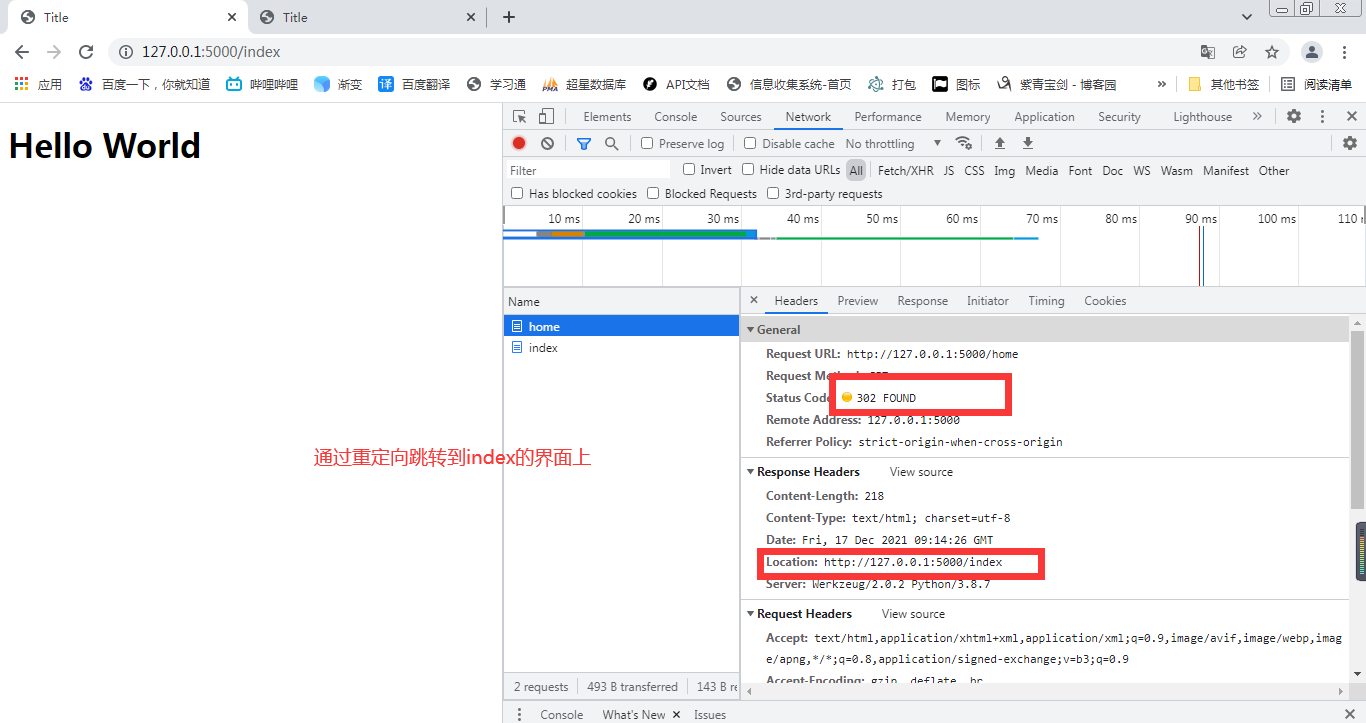Screen dimensions: 1366x723
Task: Clear the network log
Action: tap(547, 143)
